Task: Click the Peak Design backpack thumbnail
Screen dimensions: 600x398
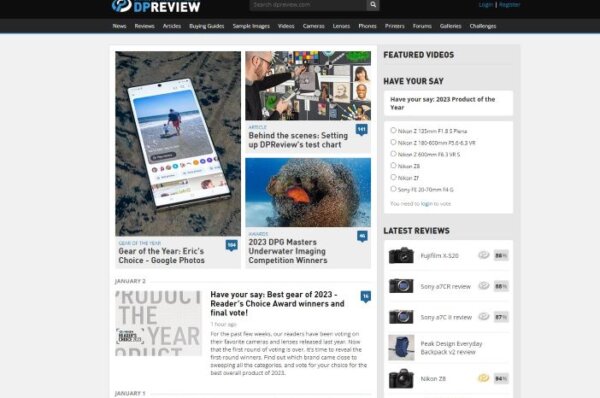Action: click(401, 347)
